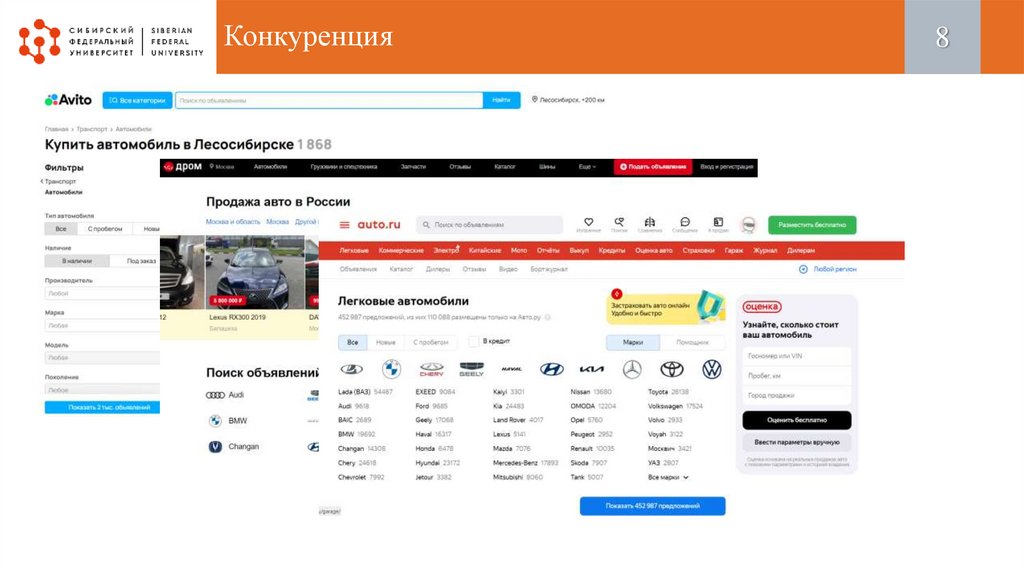Open Drom Автомобили menu item
The image size is (1024, 574).
270,167
